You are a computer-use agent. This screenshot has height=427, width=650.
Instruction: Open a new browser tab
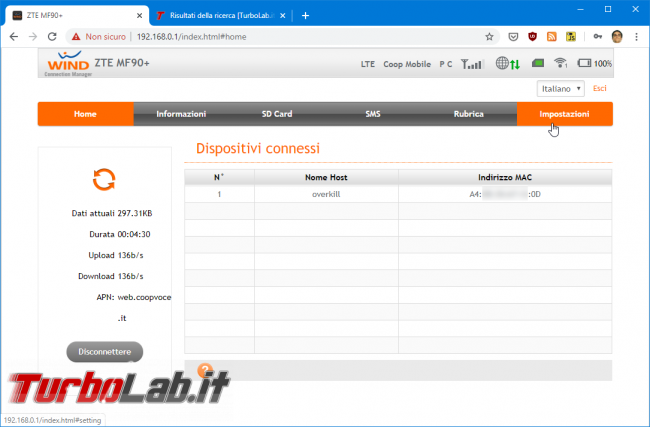[306, 16]
